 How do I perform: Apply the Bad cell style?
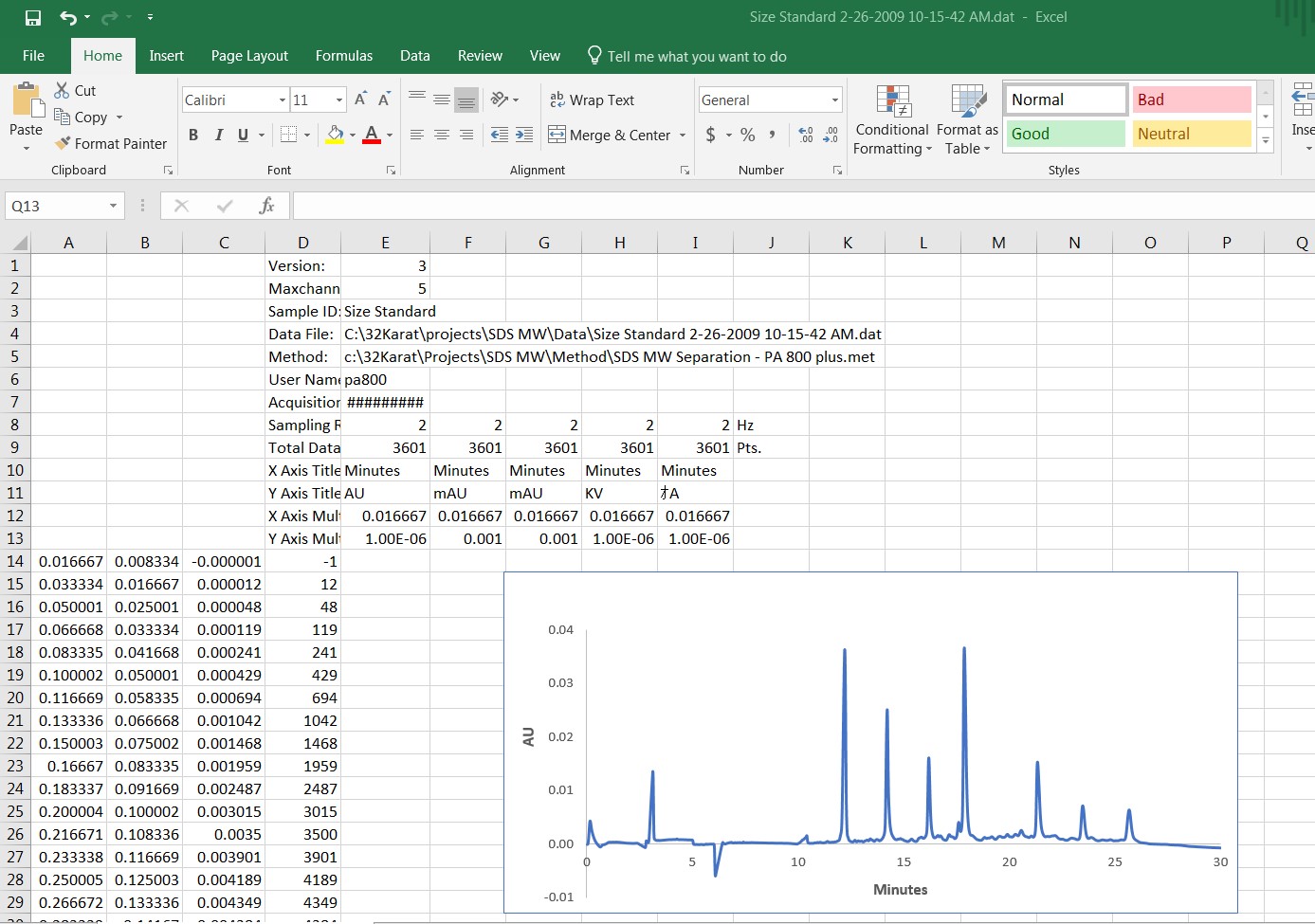pos(1192,100)
